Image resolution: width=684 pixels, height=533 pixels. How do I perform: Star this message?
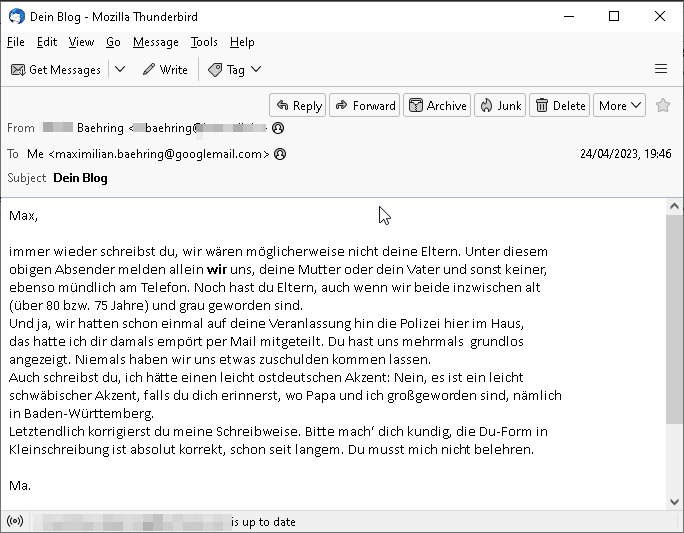[663, 105]
